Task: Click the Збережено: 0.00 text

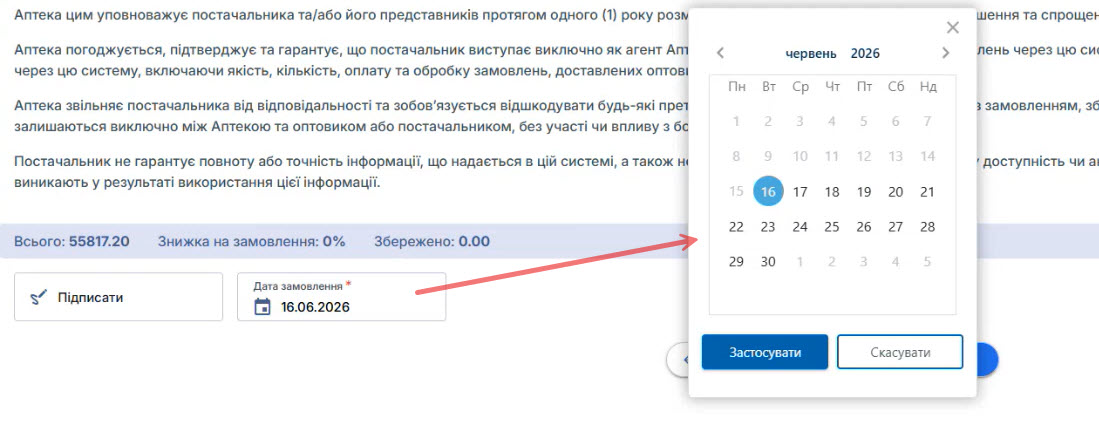Action: click(432, 242)
